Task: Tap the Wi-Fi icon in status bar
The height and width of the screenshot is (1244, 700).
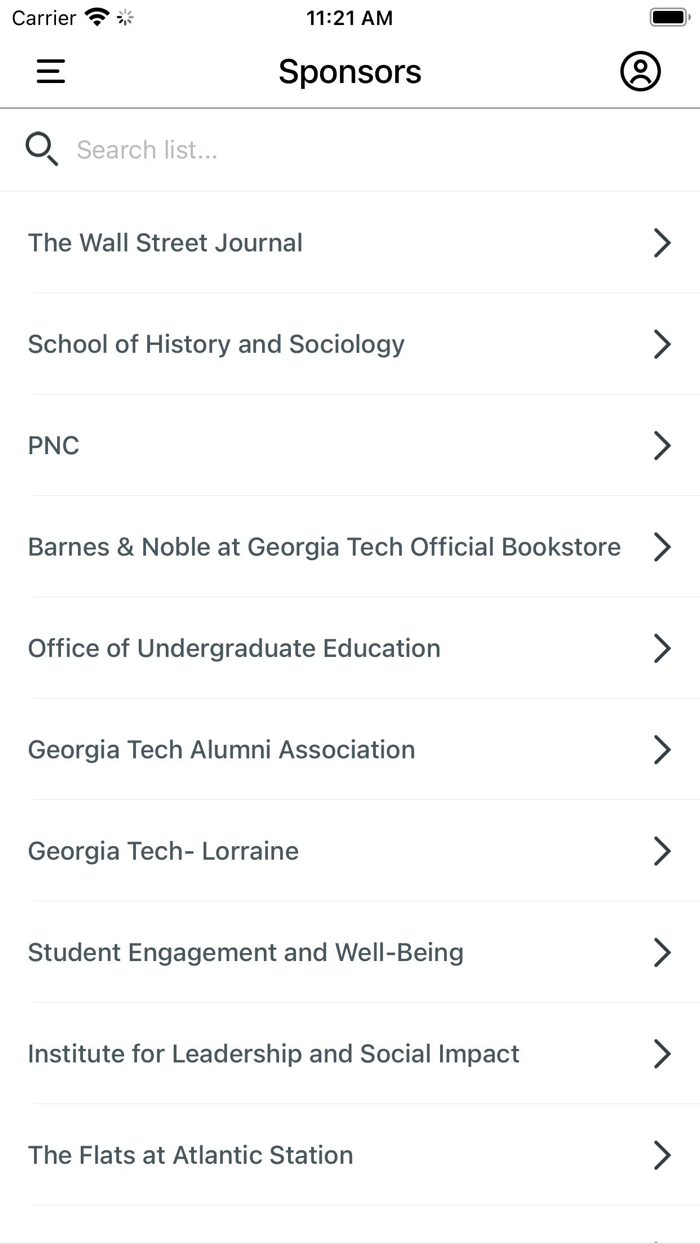Action: pyautogui.click(x=96, y=16)
